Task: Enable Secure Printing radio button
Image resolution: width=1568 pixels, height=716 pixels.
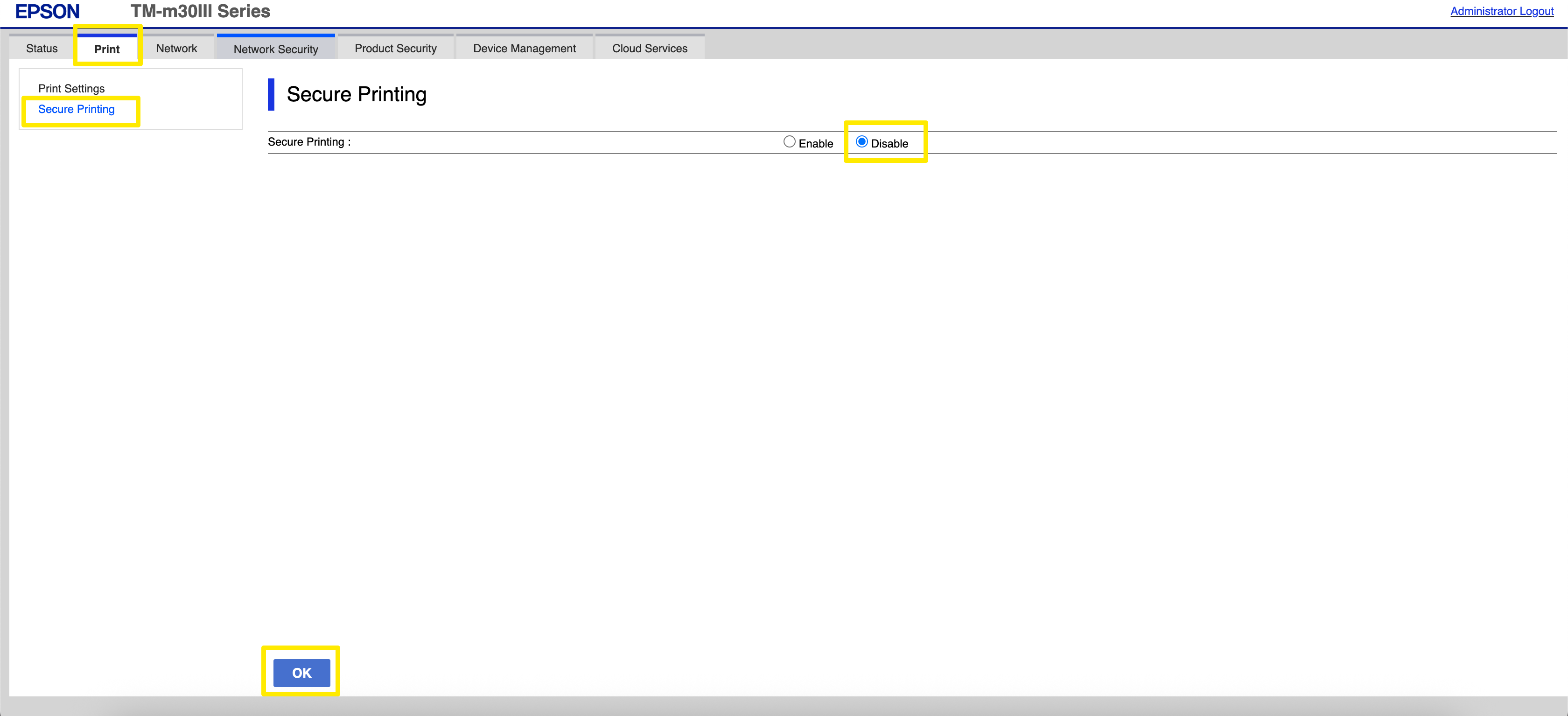Action: click(x=789, y=142)
